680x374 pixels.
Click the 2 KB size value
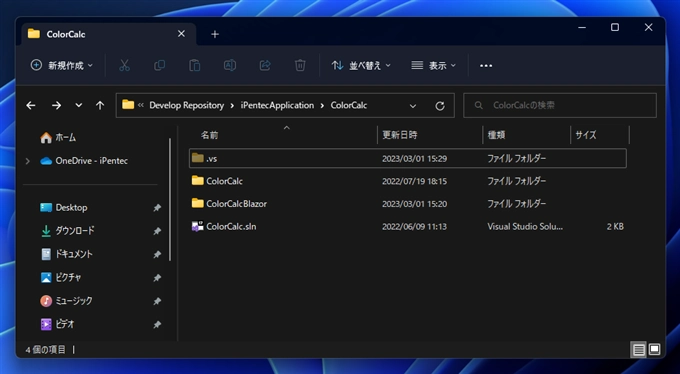[615, 226]
